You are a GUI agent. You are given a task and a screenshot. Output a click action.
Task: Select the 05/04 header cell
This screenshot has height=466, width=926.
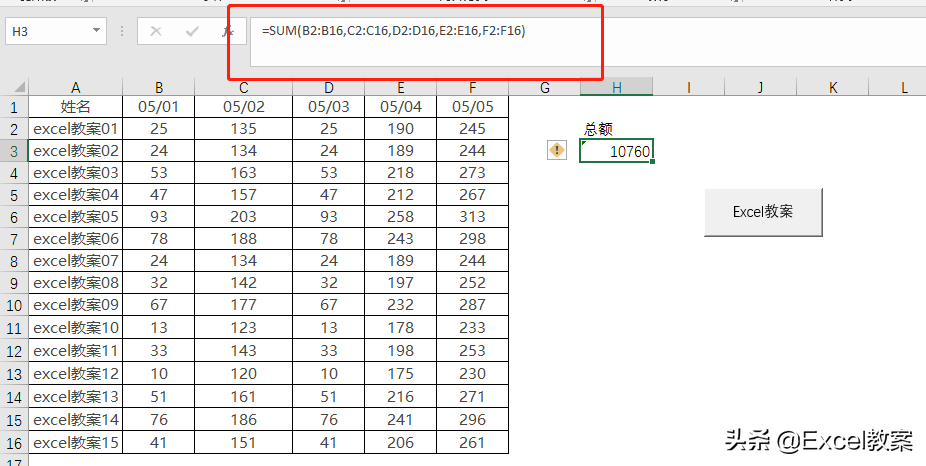click(x=400, y=107)
